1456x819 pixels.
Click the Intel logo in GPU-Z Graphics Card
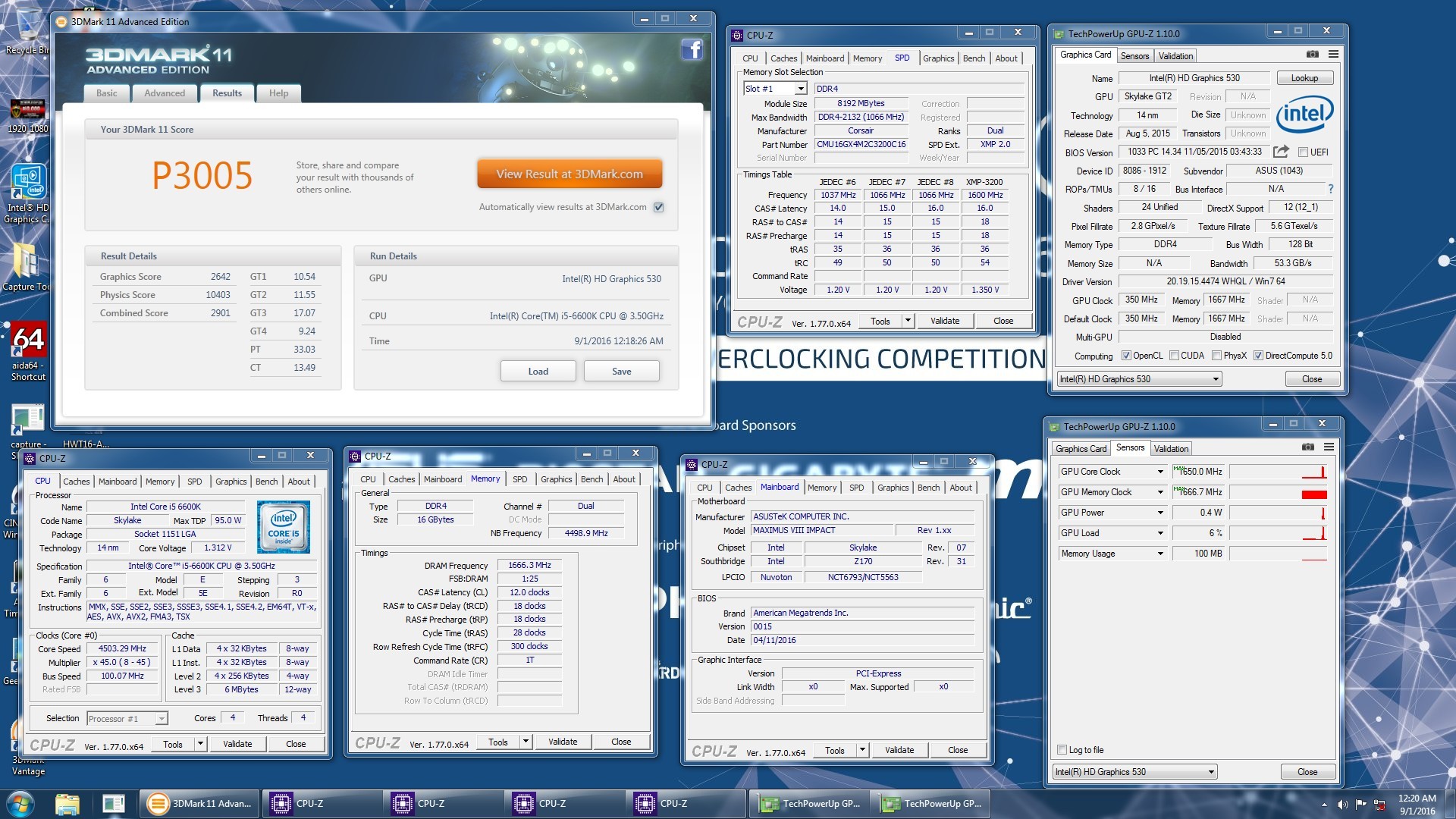coord(1304,114)
